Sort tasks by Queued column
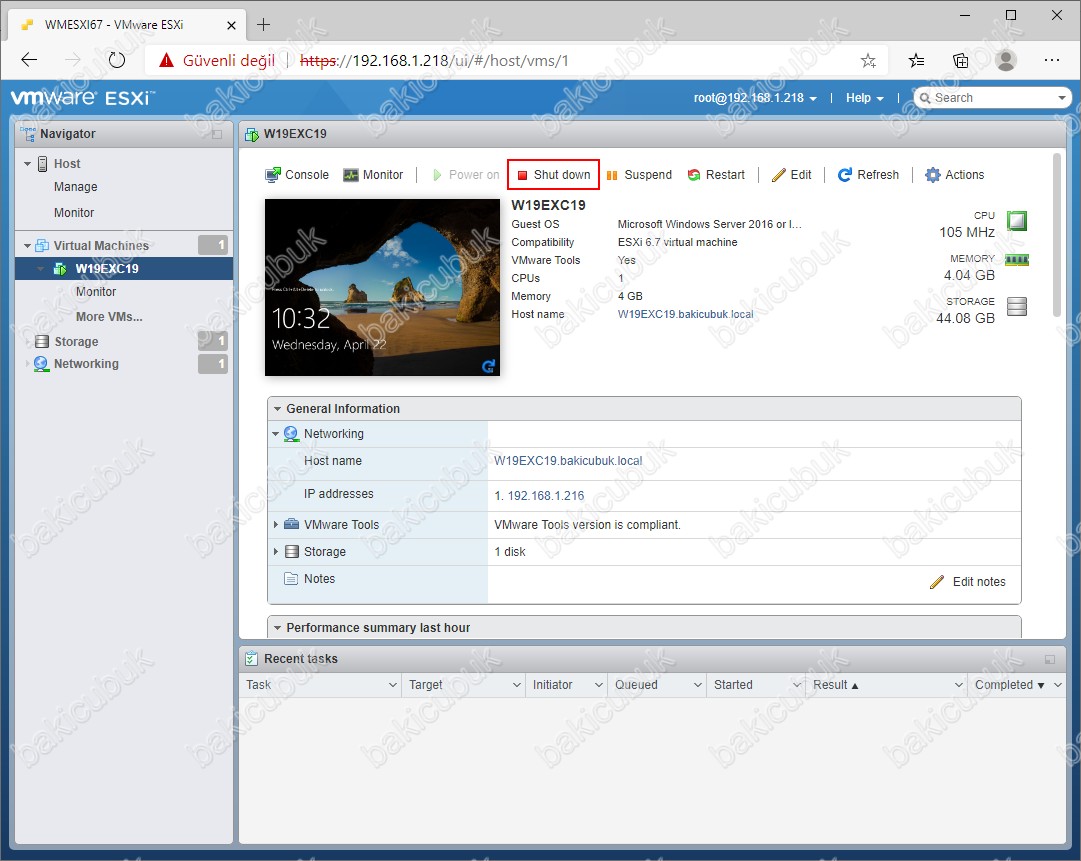Screen dimensions: 1081x861 click(636, 685)
